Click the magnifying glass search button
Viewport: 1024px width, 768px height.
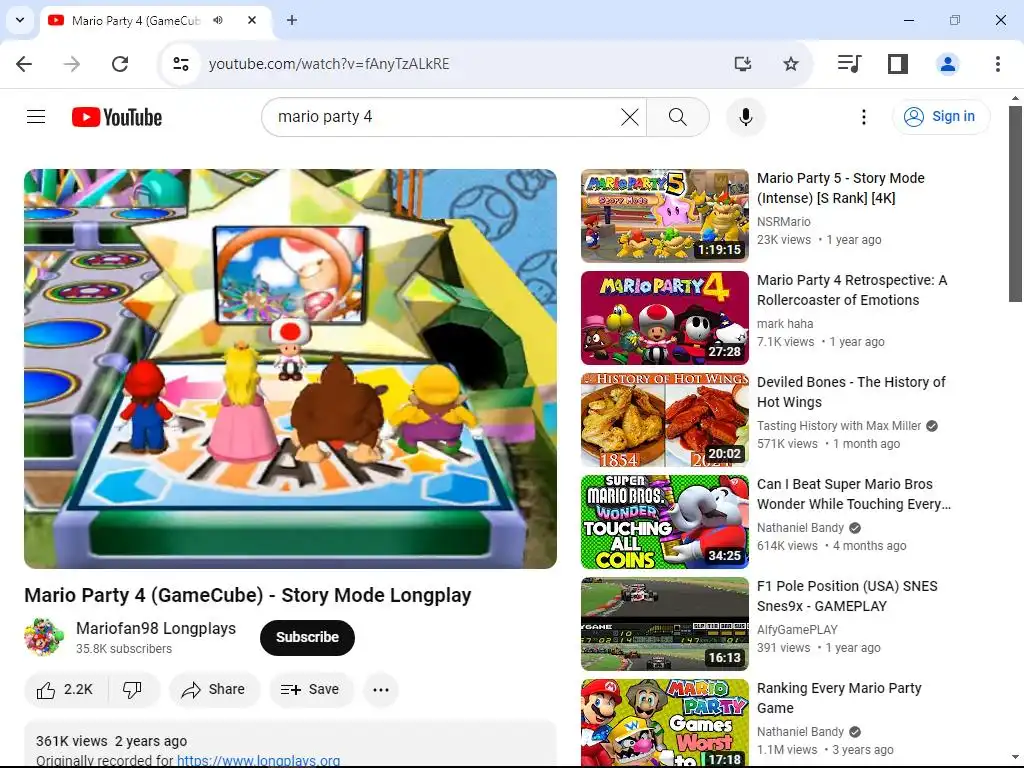pos(678,117)
